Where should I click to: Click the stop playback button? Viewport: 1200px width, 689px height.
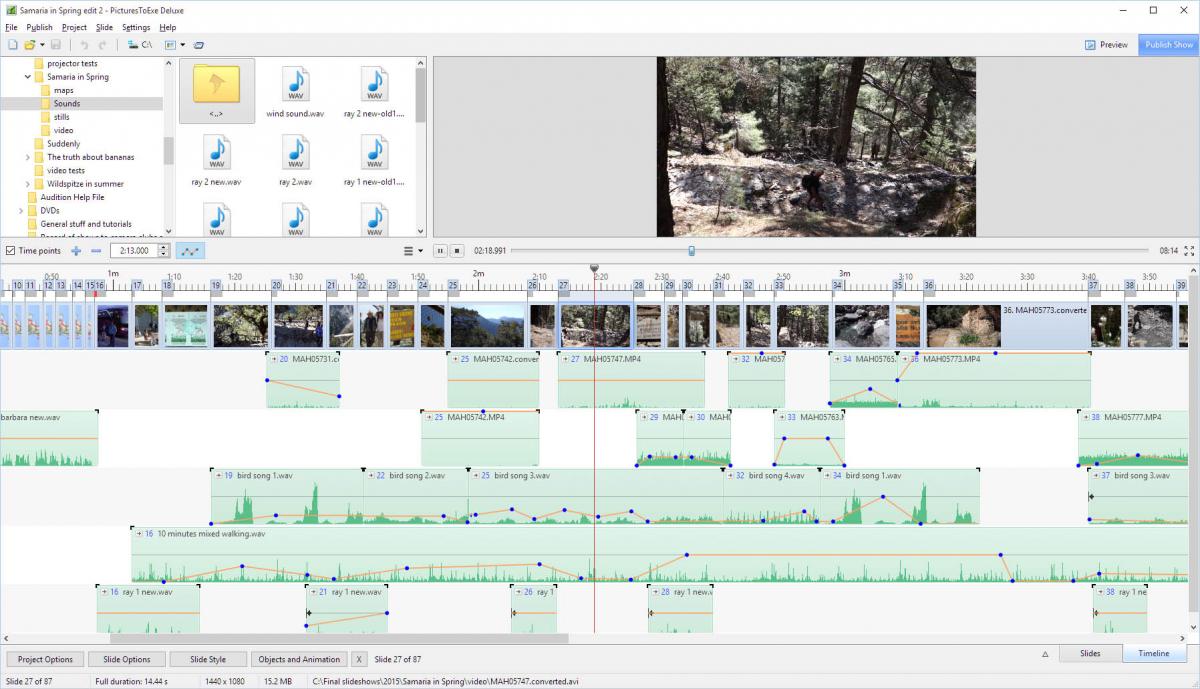pos(457,251)
